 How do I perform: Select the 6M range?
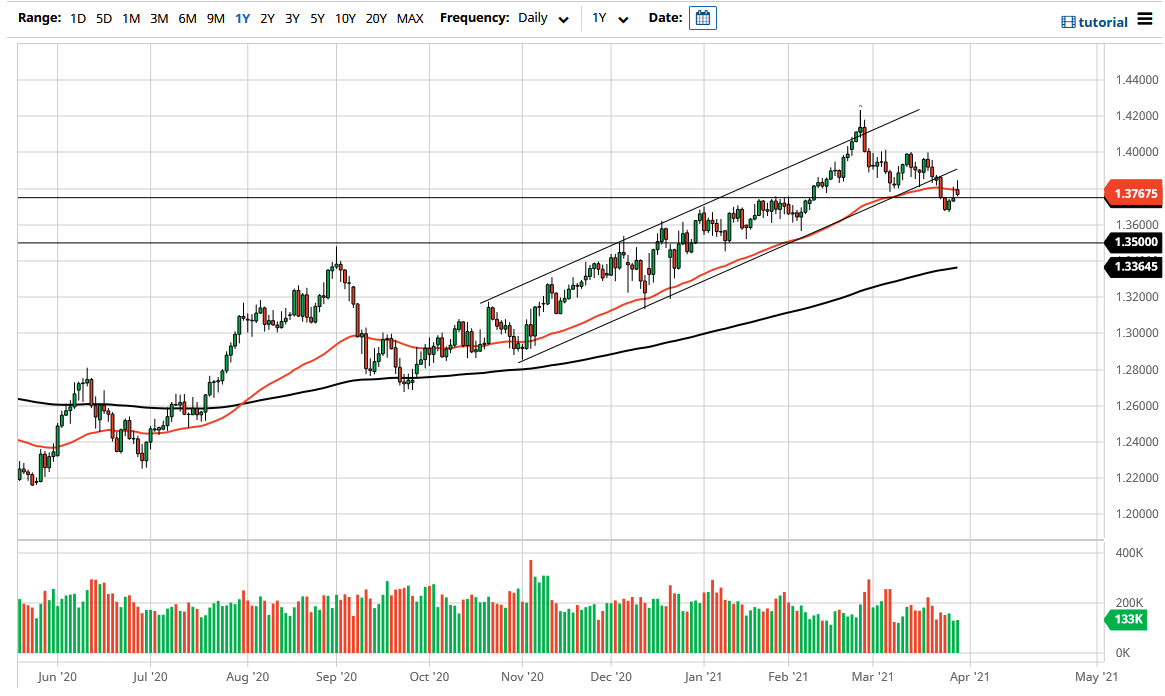pos(186,18)
